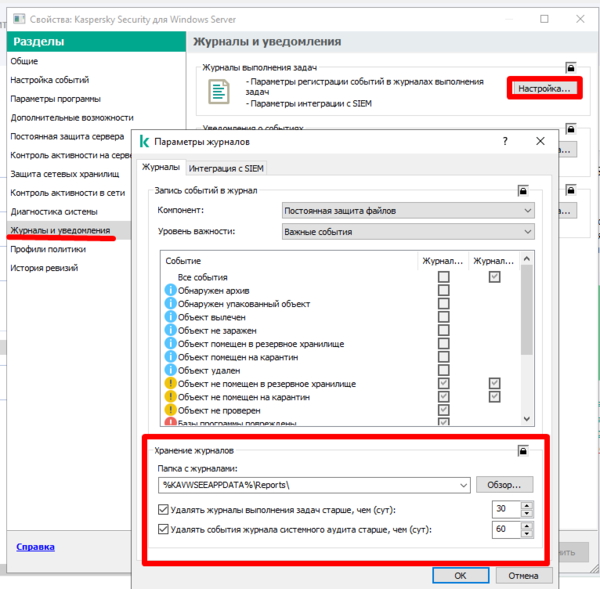Select 'Настройка событий' section
This screenshot has height=589, width=600.
pyautogui.click(x=50, y=80)
